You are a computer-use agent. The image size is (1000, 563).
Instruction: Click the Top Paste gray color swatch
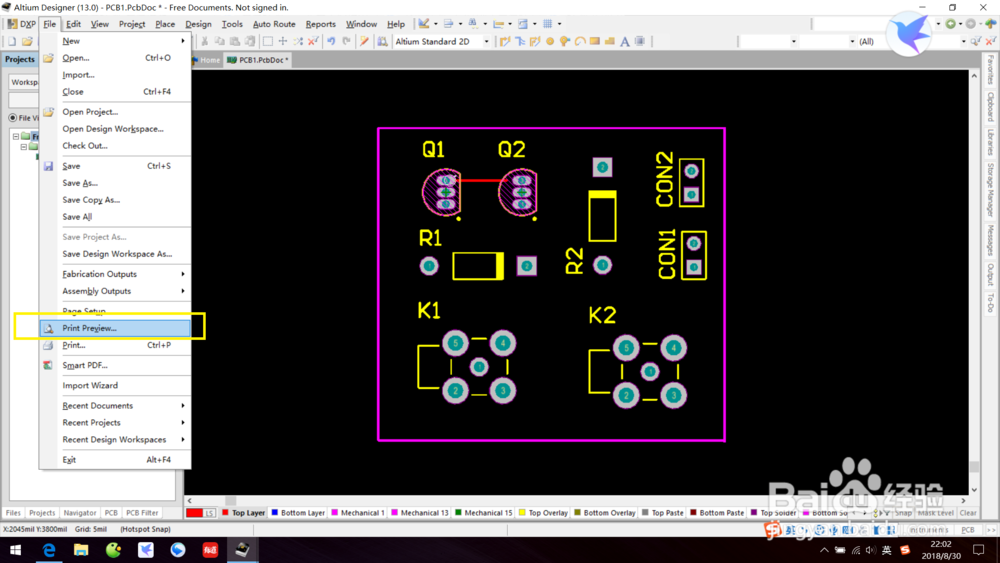645,513
